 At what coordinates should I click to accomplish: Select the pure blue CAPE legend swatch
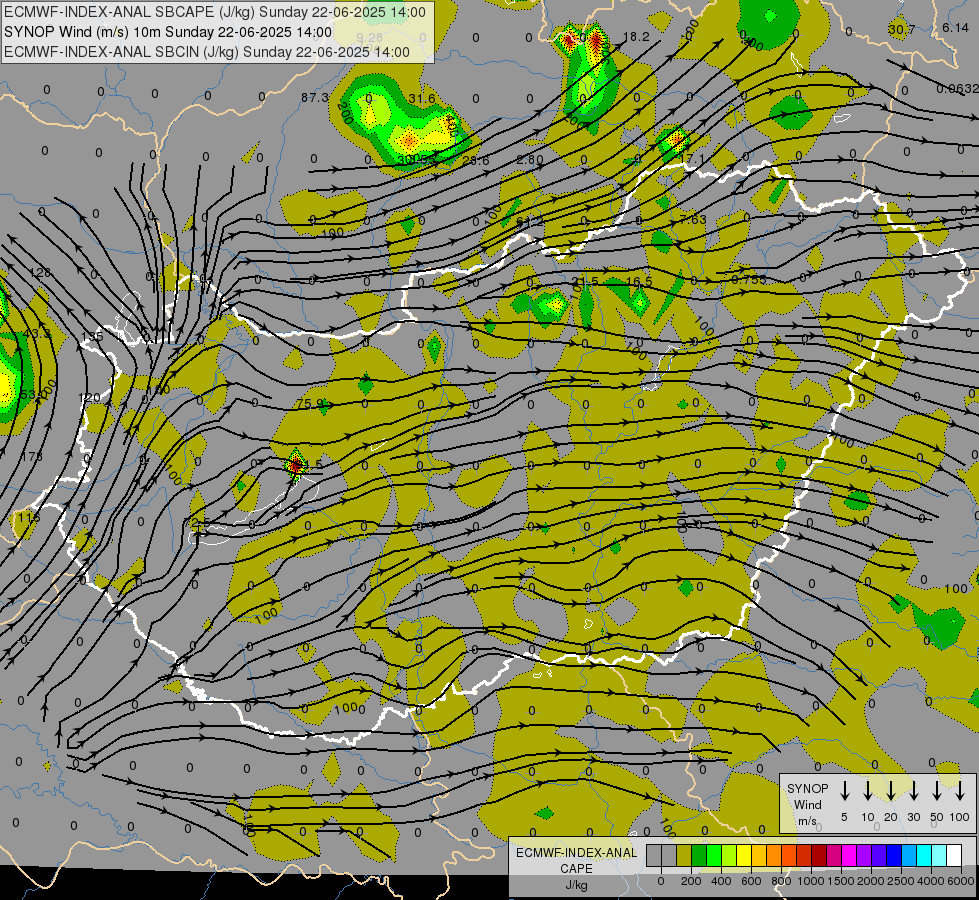(x=895, y=855)
